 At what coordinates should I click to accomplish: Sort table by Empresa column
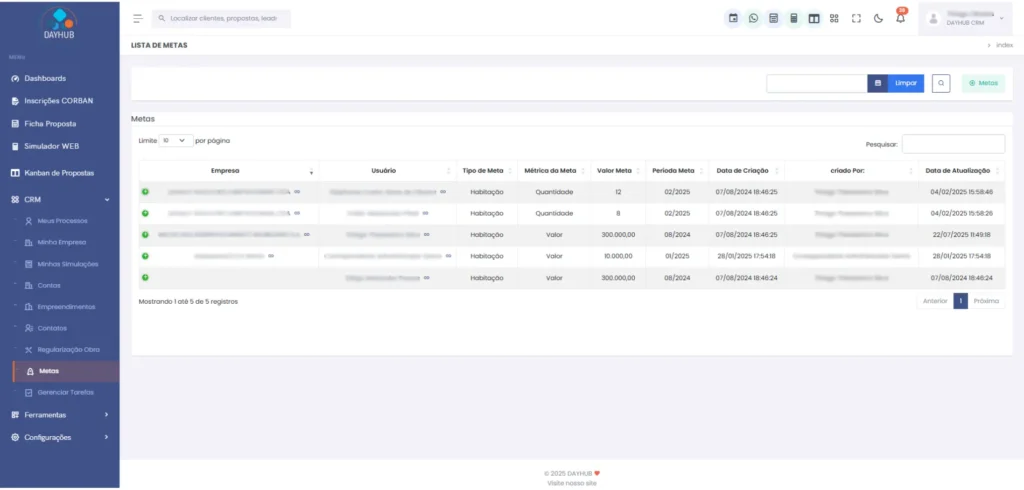click(x=229, y=171)
